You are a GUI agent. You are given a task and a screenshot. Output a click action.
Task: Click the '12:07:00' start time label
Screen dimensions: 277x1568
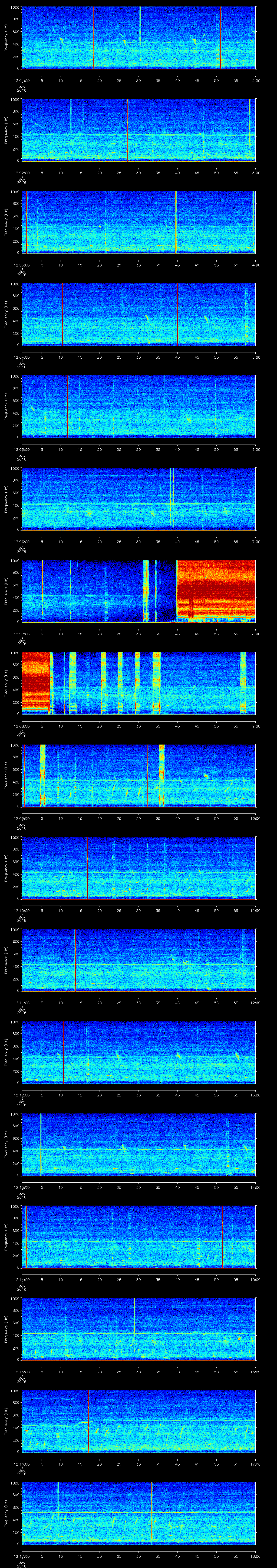[x=21, y=634]
